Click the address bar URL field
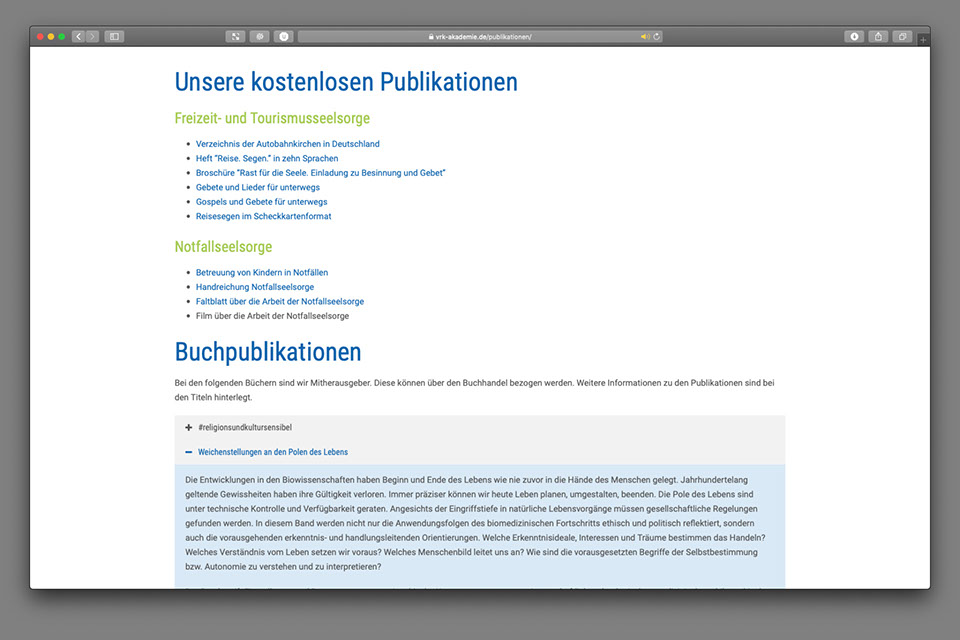Image resolution: width=960 pixels, height=640 pixels. coord(480,37)
